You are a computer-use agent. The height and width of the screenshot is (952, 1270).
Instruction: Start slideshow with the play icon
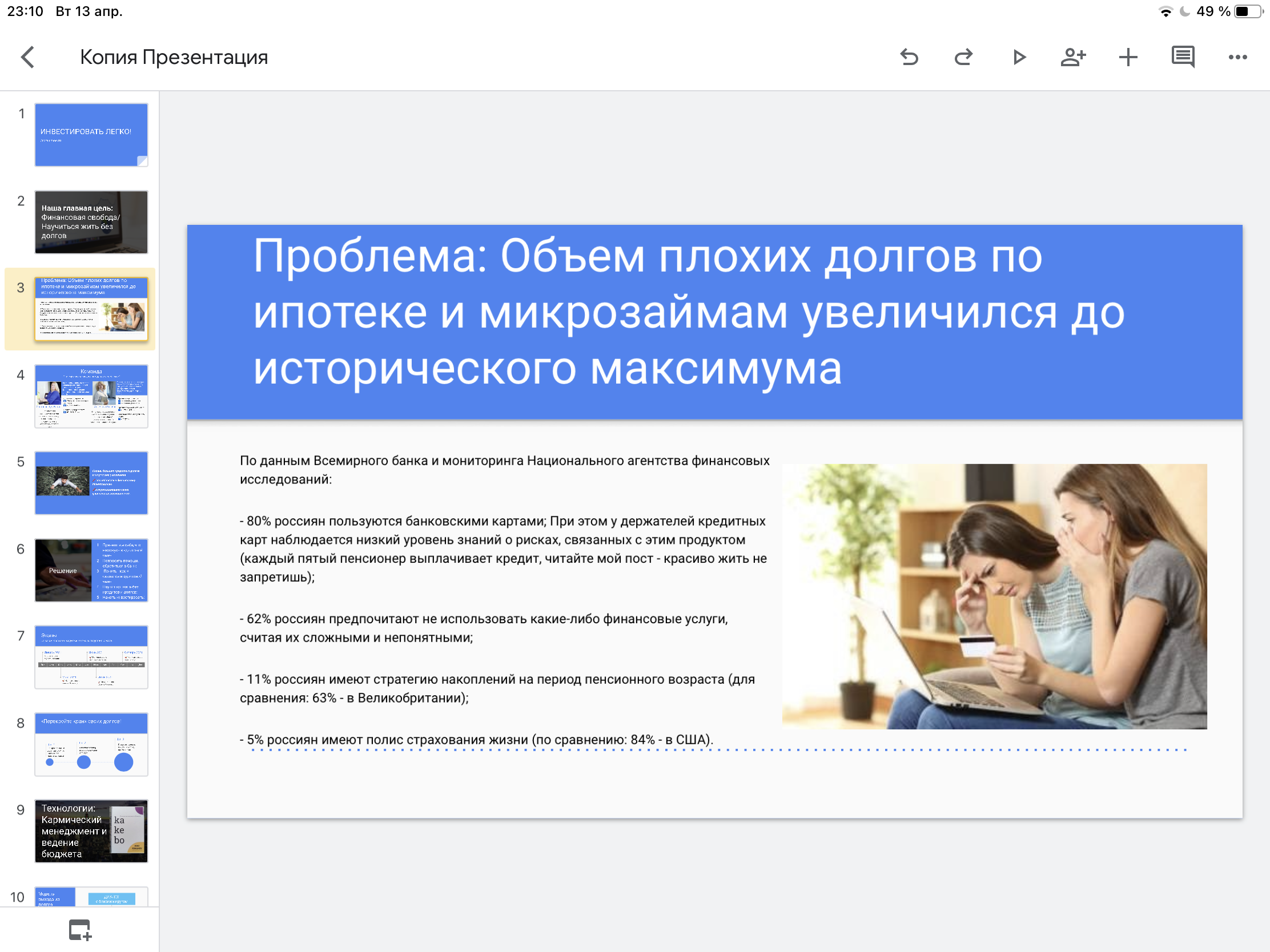point(1019,57)
